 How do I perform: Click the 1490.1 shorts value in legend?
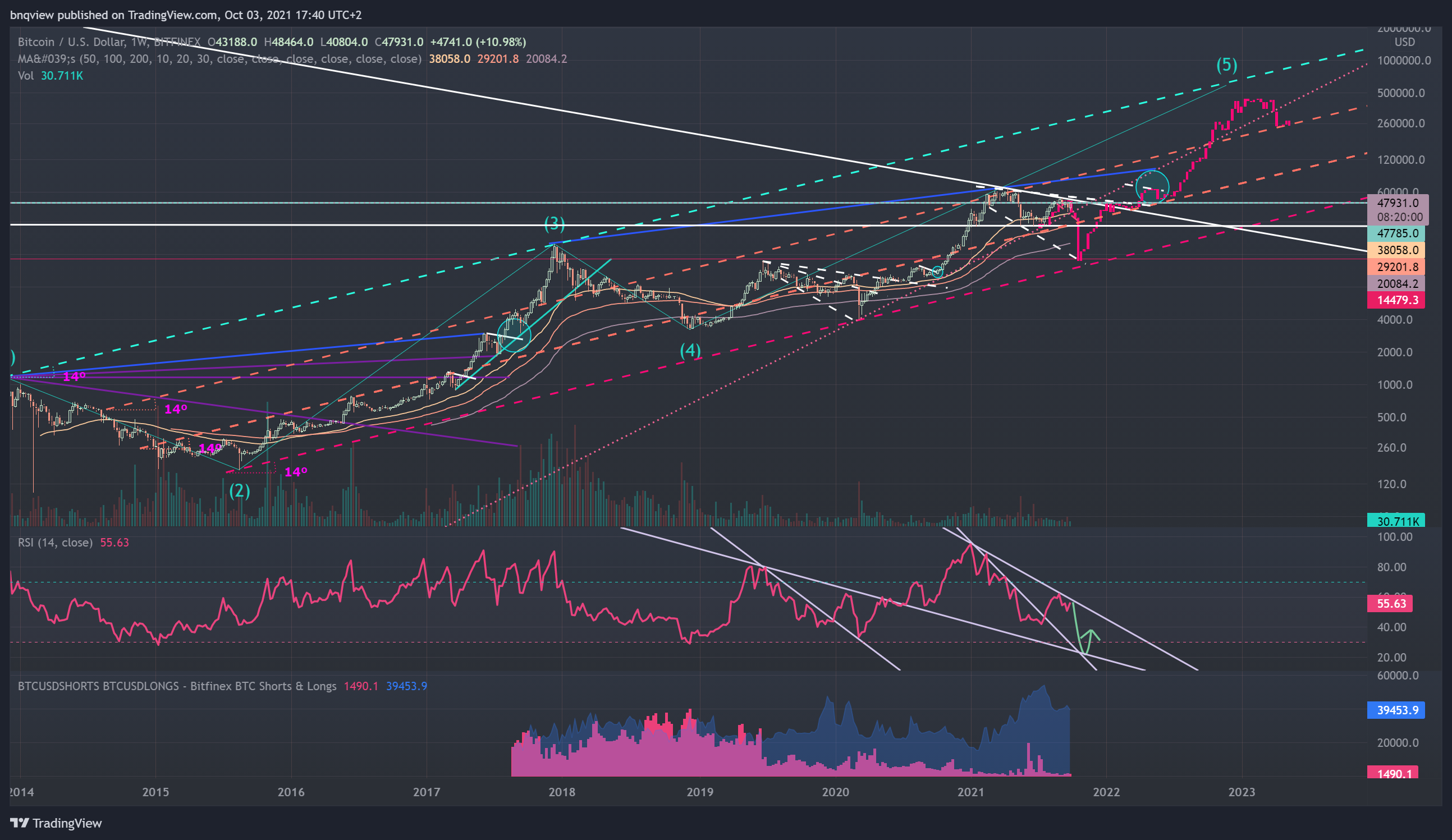[361, 686]
